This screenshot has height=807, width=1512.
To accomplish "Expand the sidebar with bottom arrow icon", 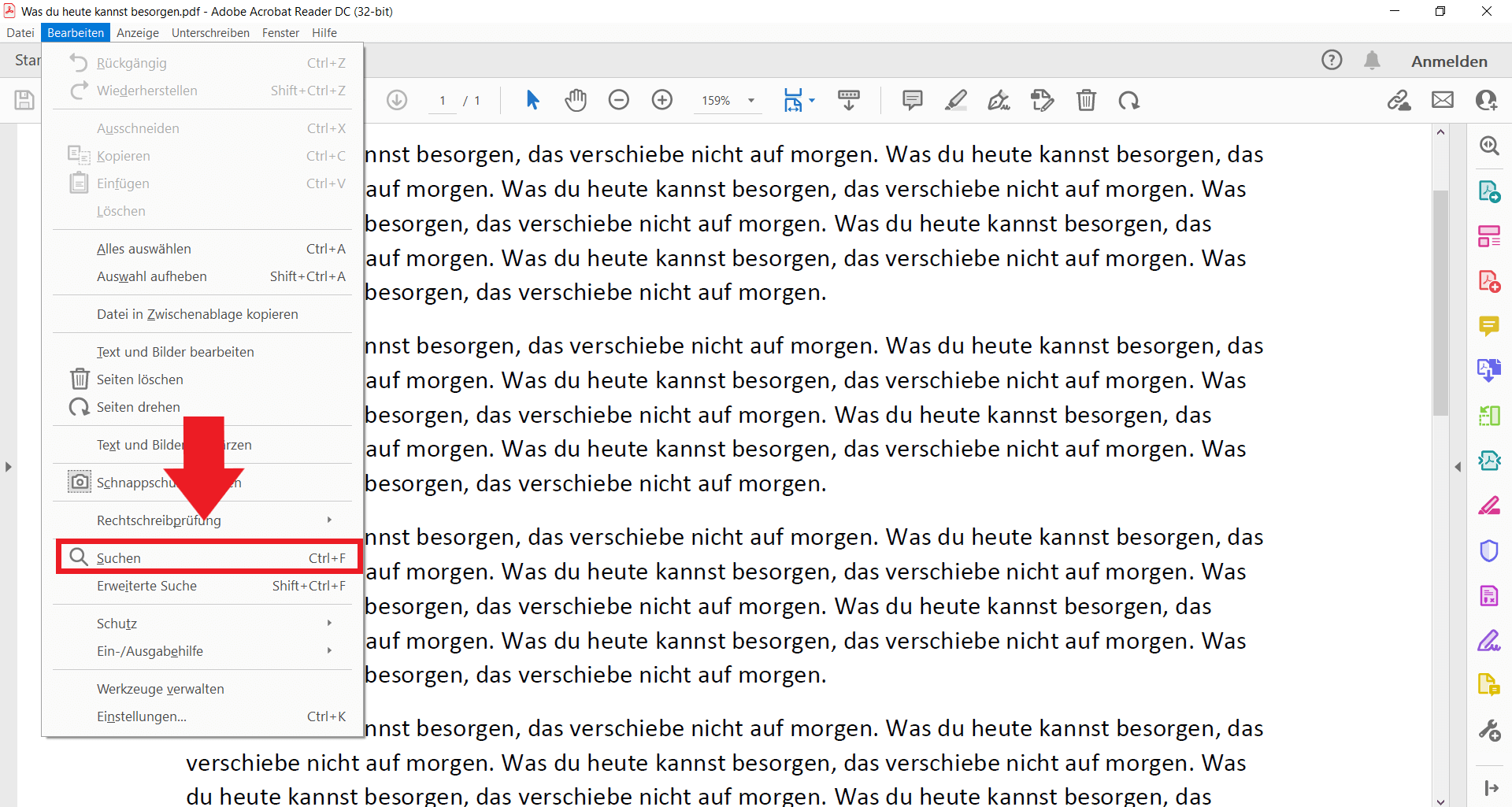I will point(1491,787).
